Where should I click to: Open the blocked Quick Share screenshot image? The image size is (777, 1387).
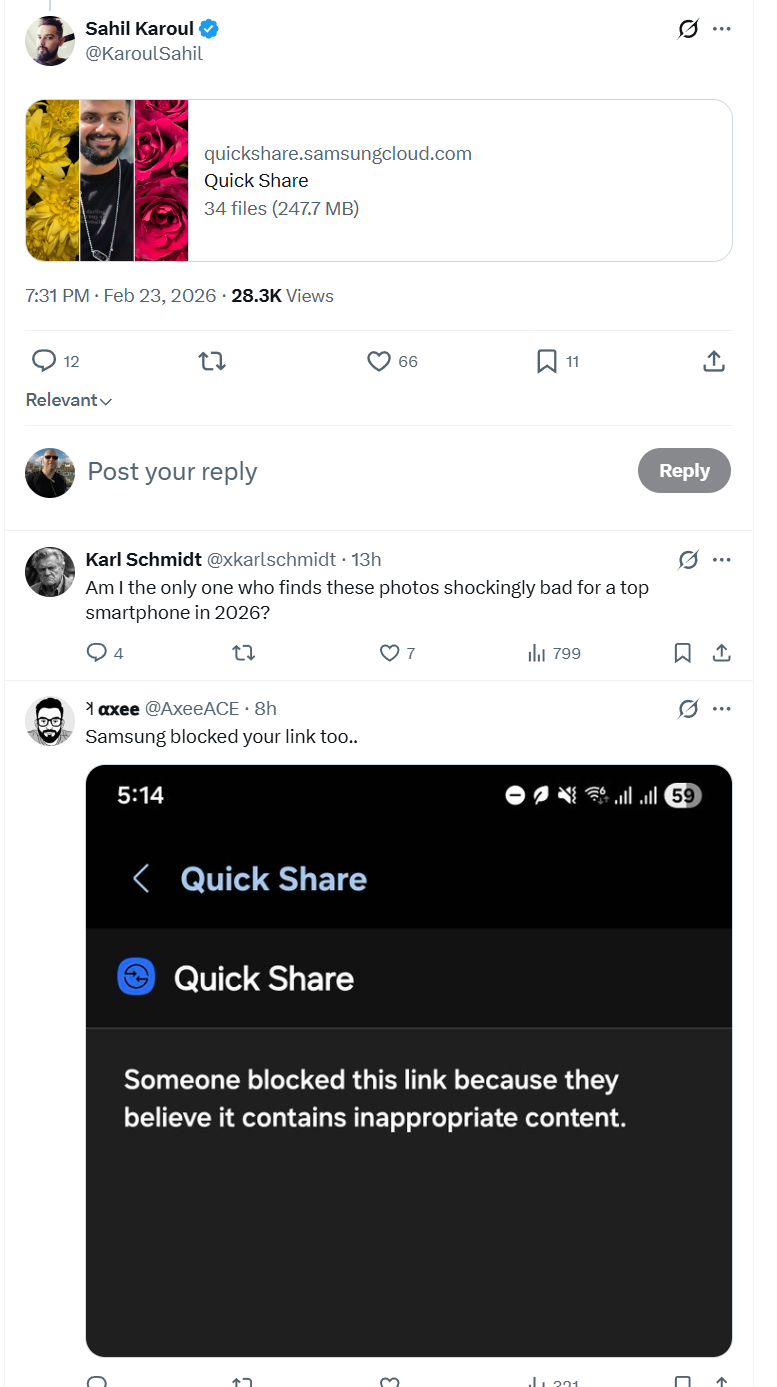tap(408, 1060)
